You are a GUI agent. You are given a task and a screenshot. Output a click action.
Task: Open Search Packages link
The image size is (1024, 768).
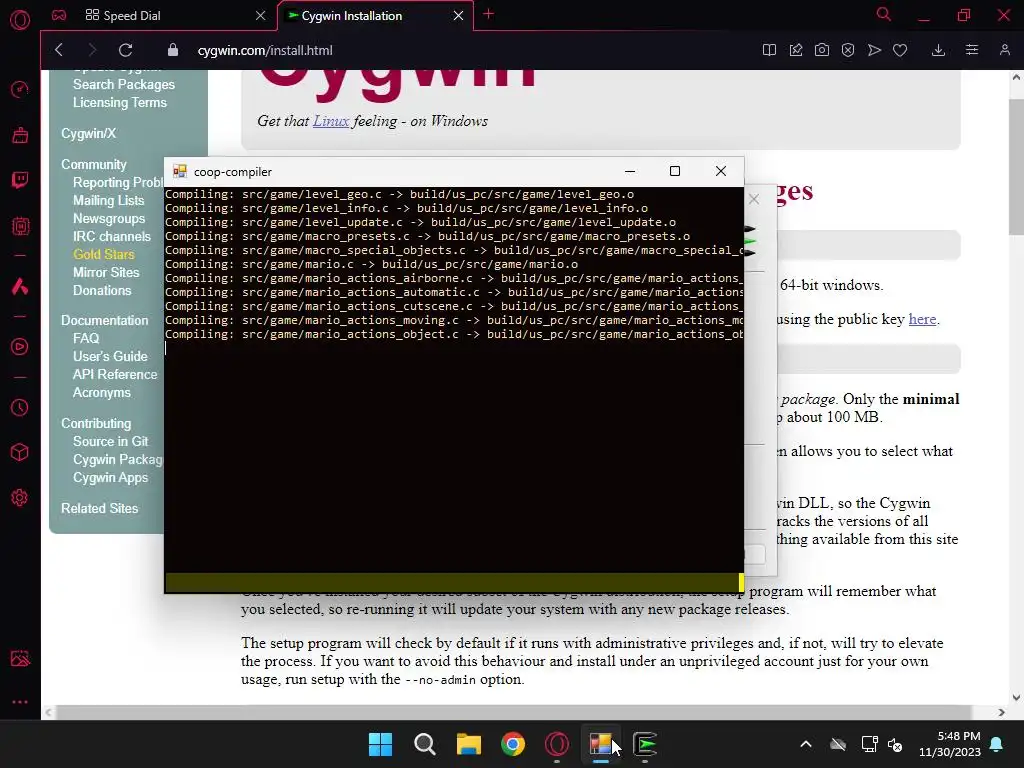tap(124, 84)
